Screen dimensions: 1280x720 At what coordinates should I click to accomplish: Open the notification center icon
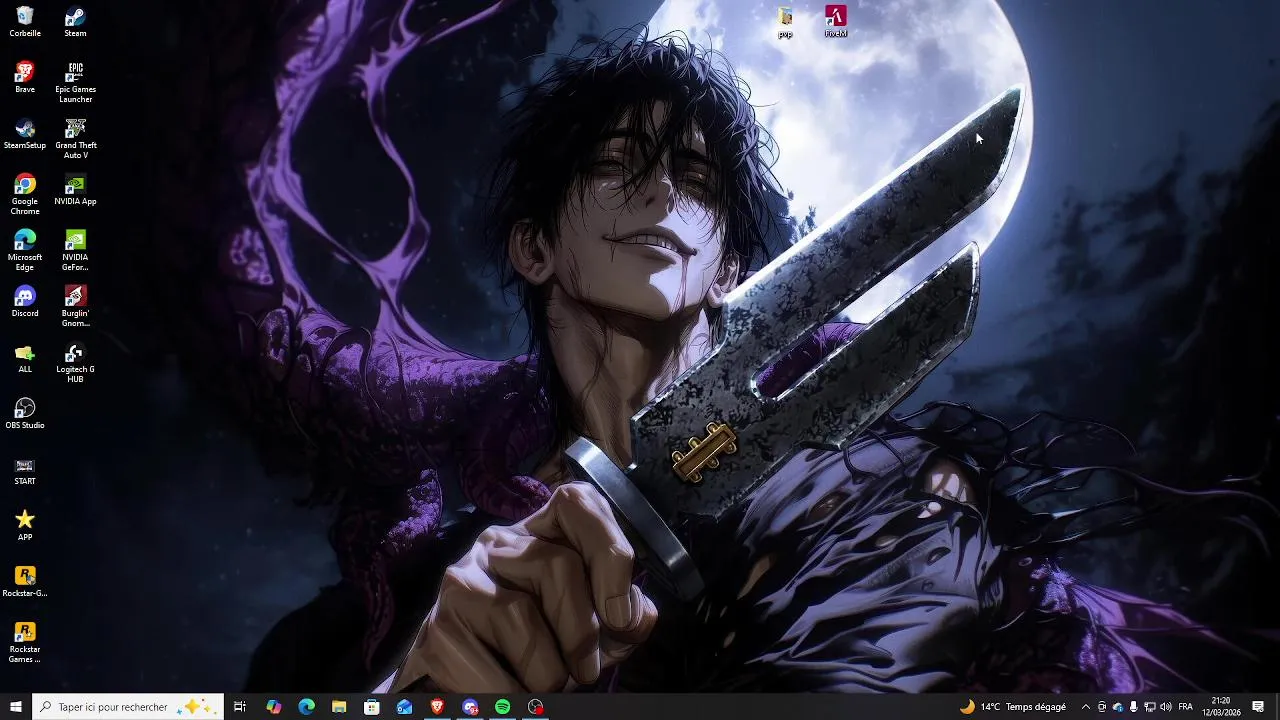click(x=1259, y=707)
